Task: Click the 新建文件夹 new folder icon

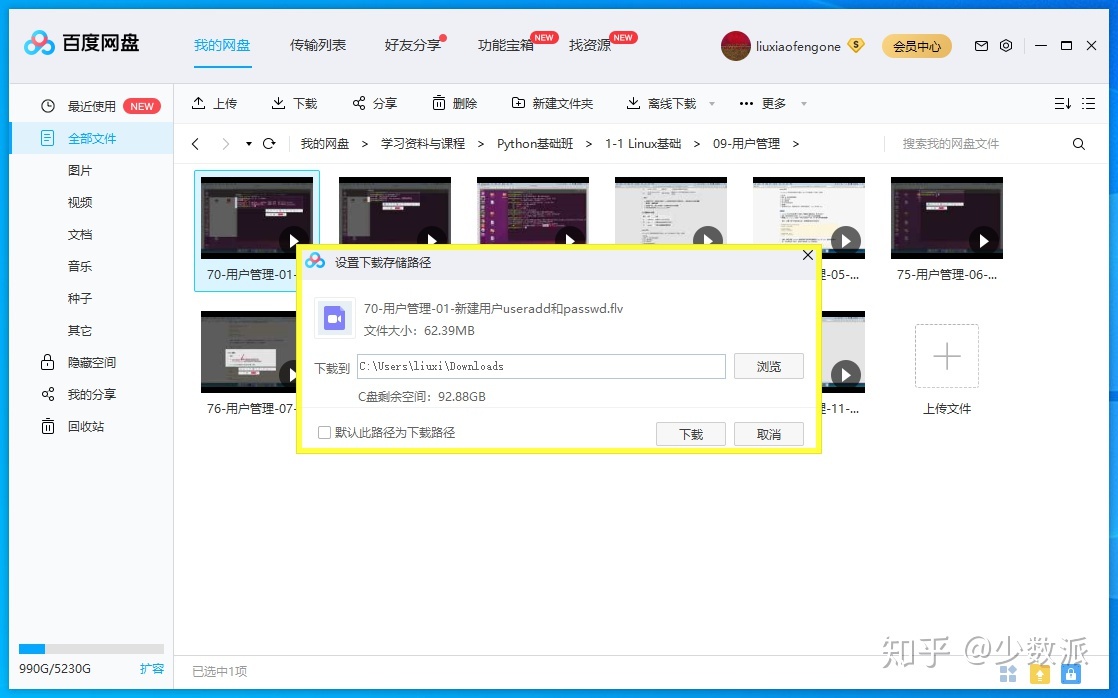Action: pyautogui.click(x=518, y=103)
